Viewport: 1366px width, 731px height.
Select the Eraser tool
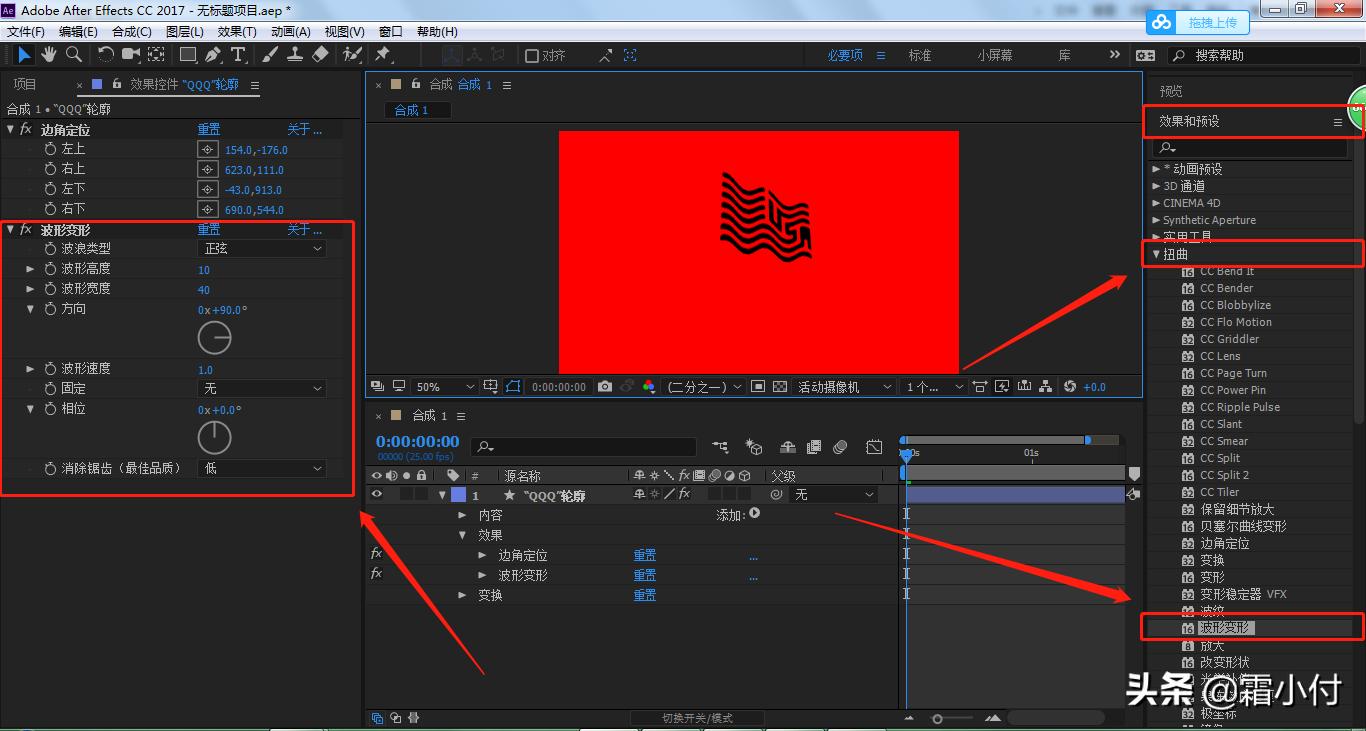coord(320,55)
